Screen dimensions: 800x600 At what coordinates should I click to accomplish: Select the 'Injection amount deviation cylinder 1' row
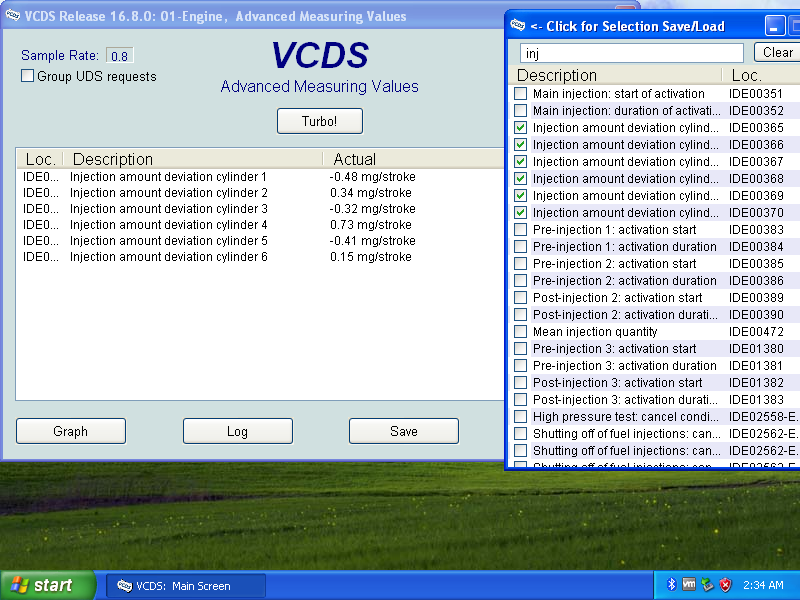260,177
